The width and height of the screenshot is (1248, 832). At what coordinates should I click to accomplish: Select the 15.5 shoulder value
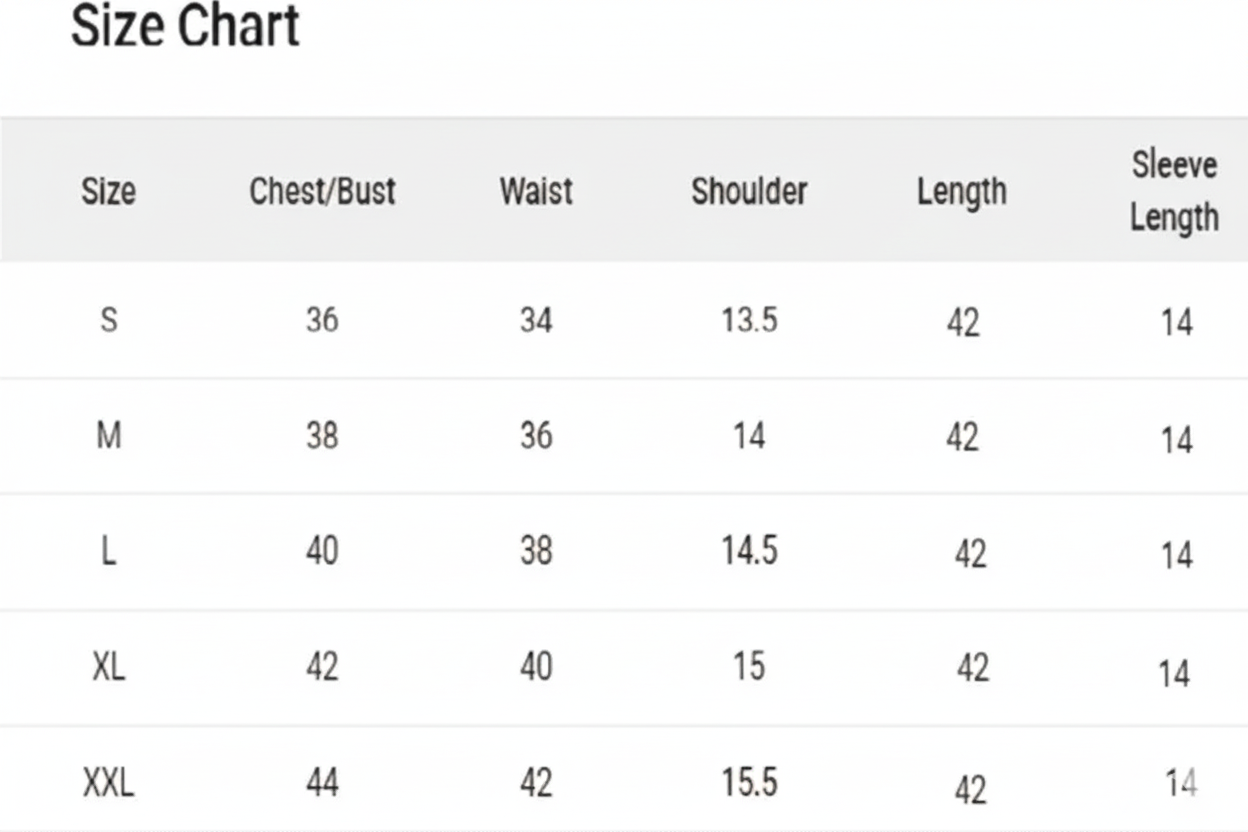coord(749,782)
